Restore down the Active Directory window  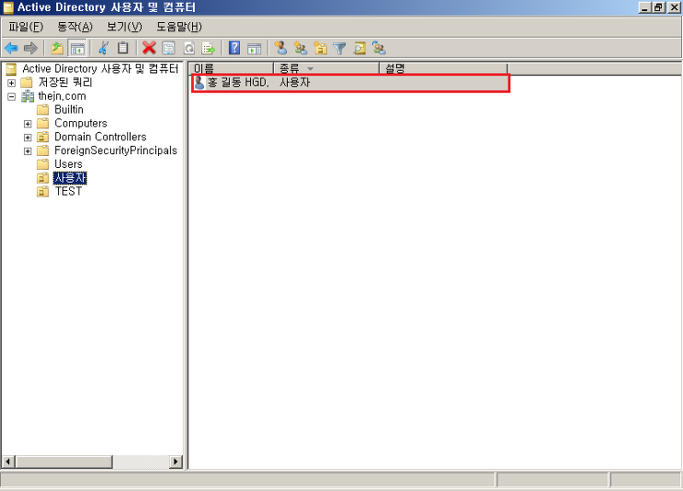[x=658, y=7]
